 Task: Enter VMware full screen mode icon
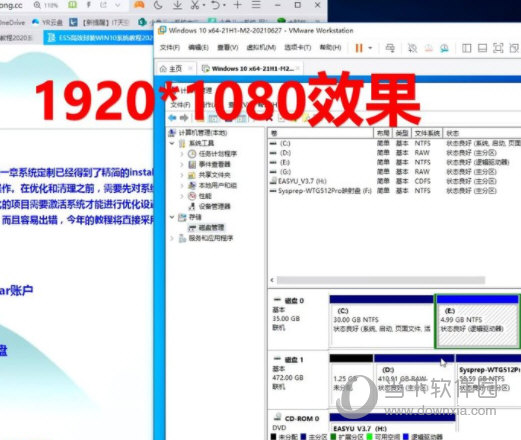[x=498, y=48]
